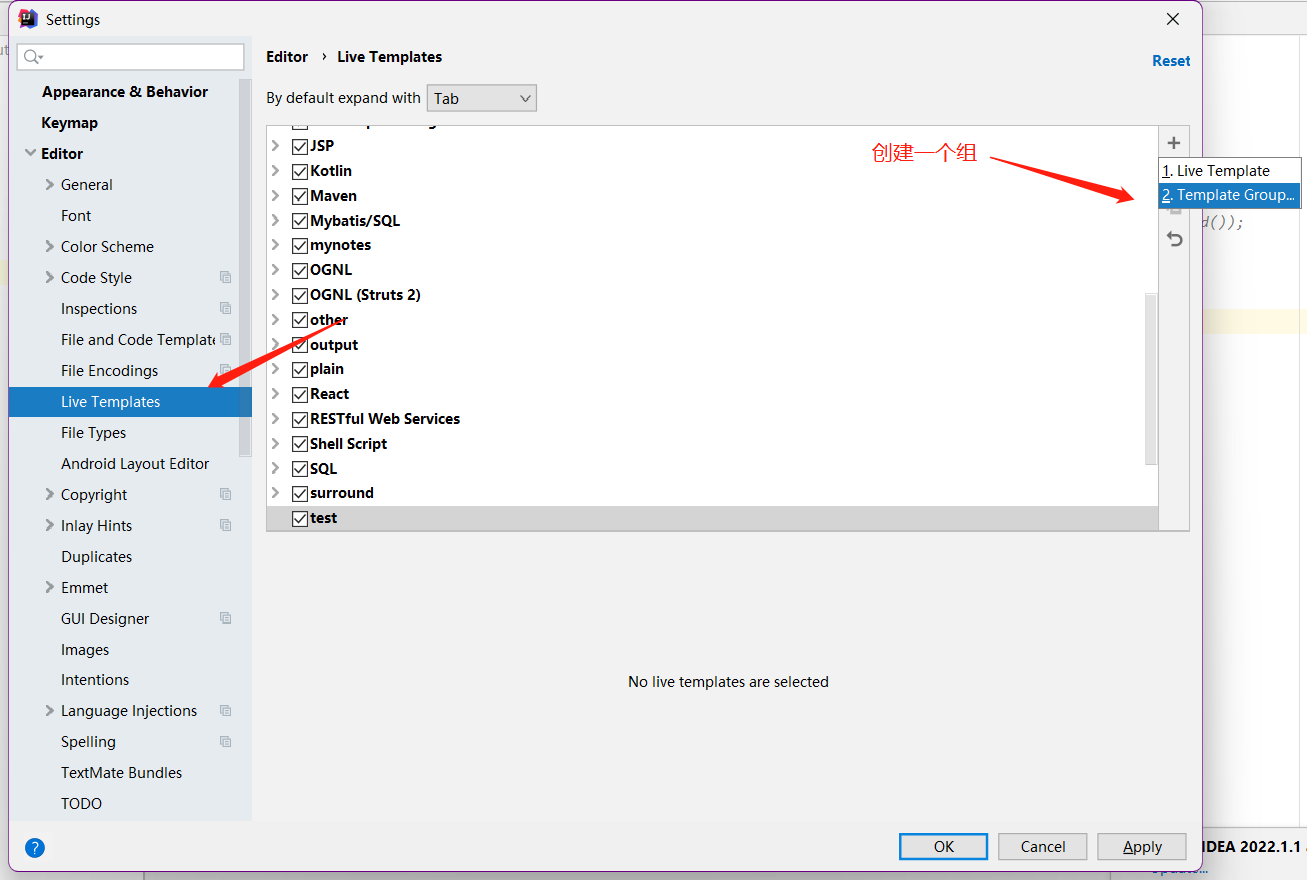Expand the React template group

click(x=276, y=394)
